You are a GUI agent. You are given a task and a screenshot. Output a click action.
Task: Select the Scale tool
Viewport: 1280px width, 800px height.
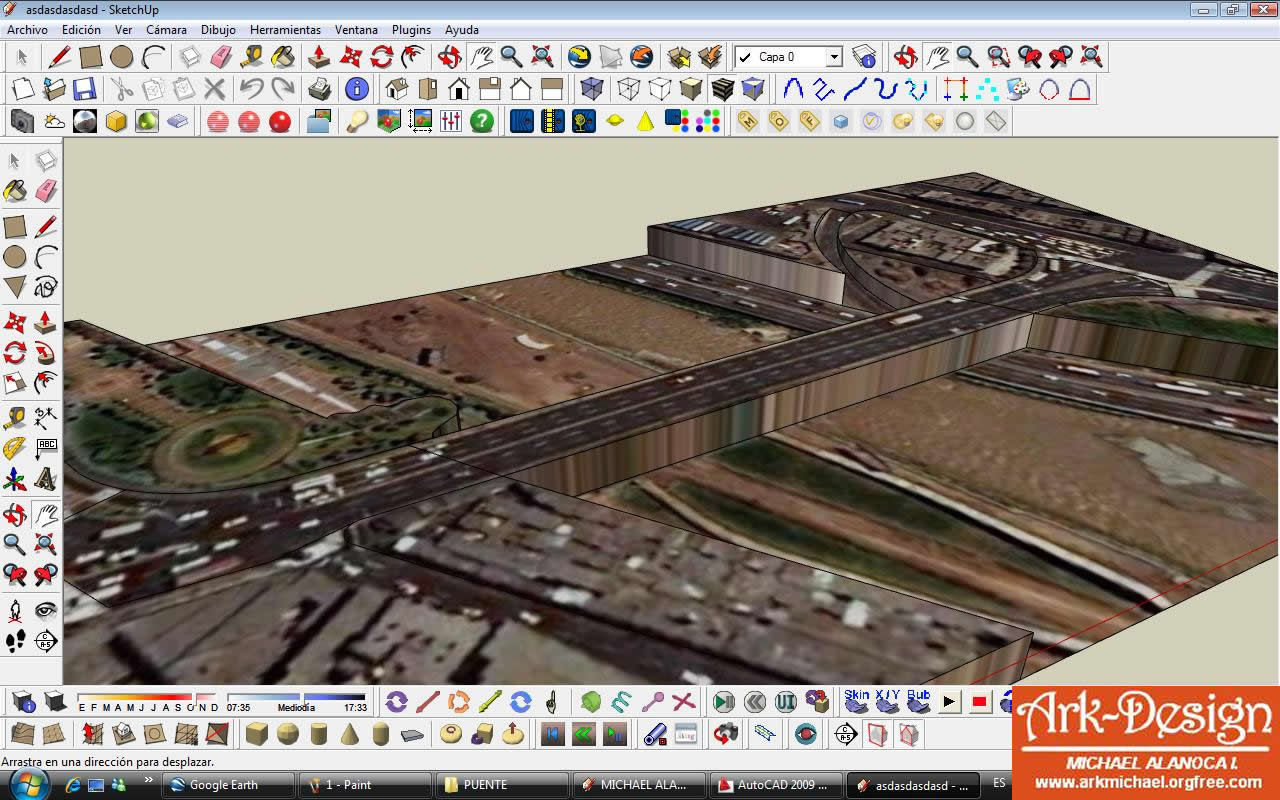click(15, 384)
